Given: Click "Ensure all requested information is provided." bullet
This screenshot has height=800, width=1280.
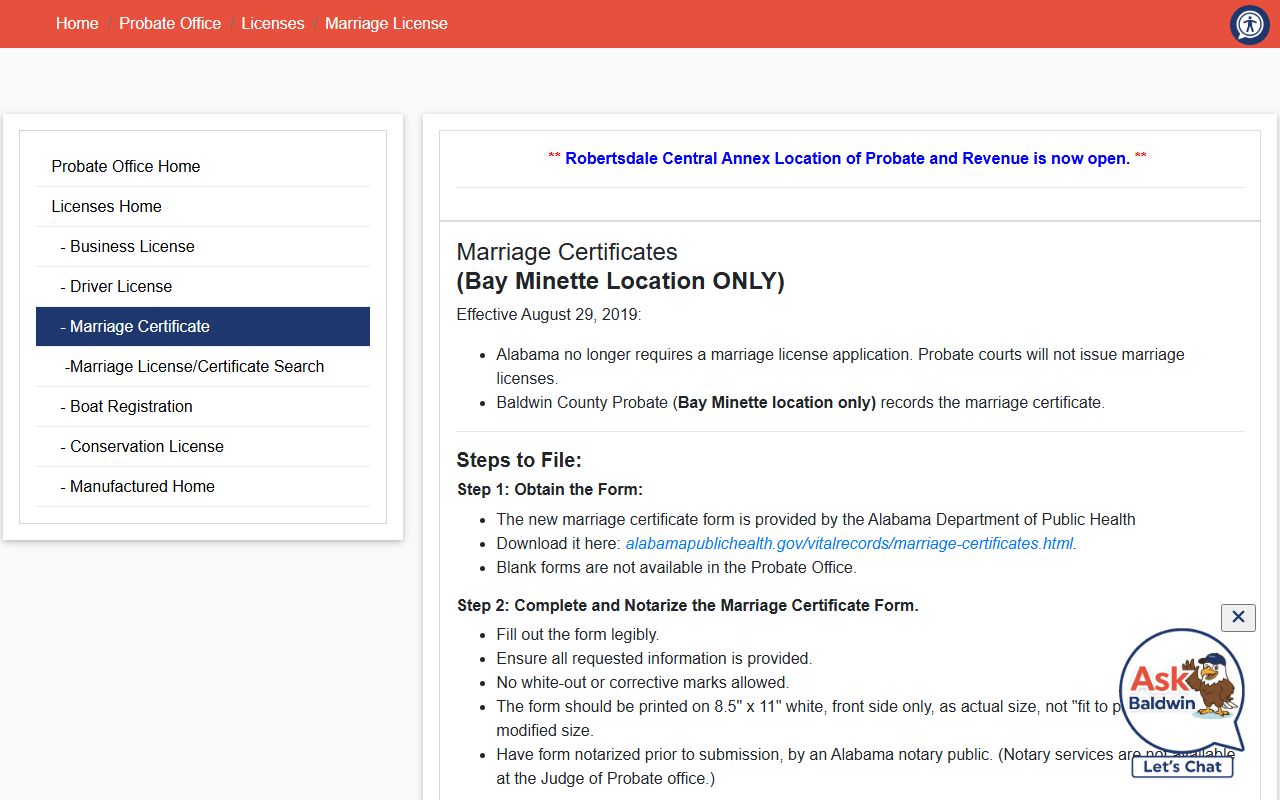Looking at the screenshot, I should tap(654, 658).
